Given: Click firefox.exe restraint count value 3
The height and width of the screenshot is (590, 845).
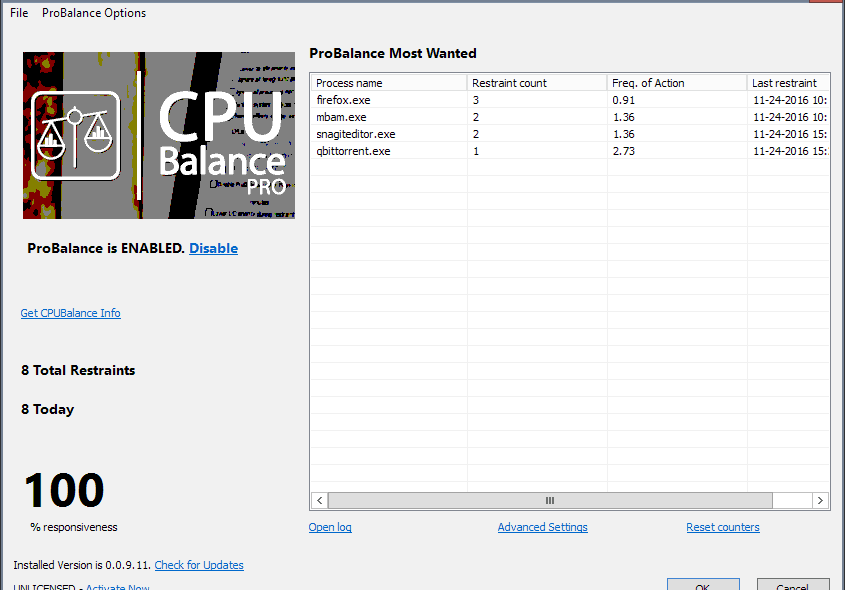Looking at the screenshot, I should pos(476,100).
